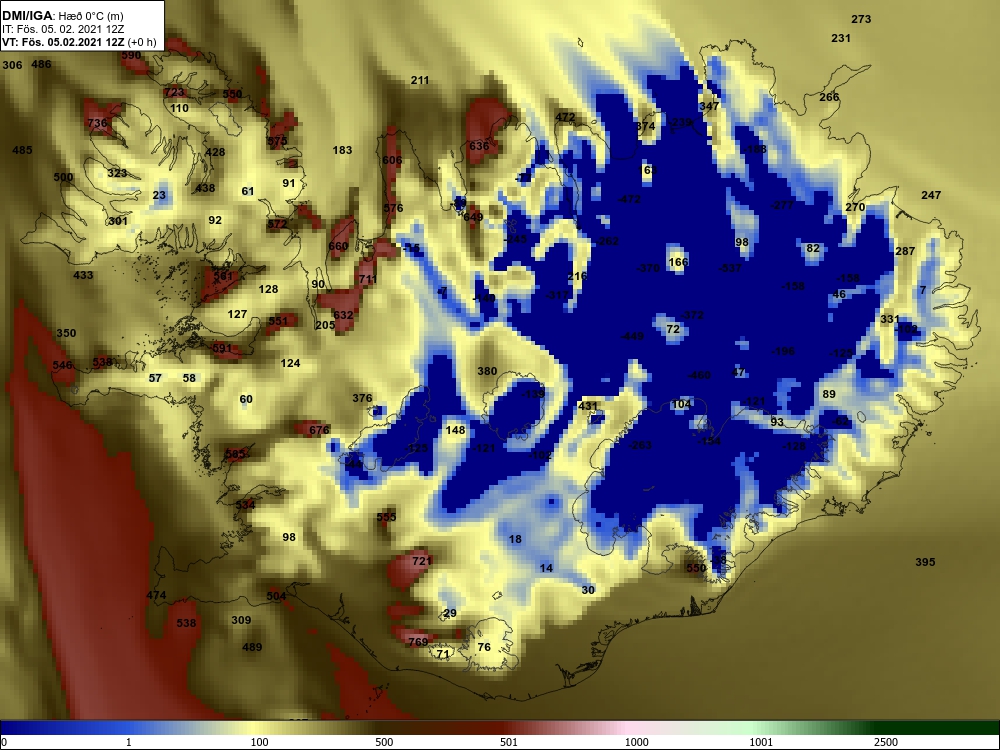This screenshot has width=1000, height=750.
Task: Click the map value '273'
Action: 861,19
